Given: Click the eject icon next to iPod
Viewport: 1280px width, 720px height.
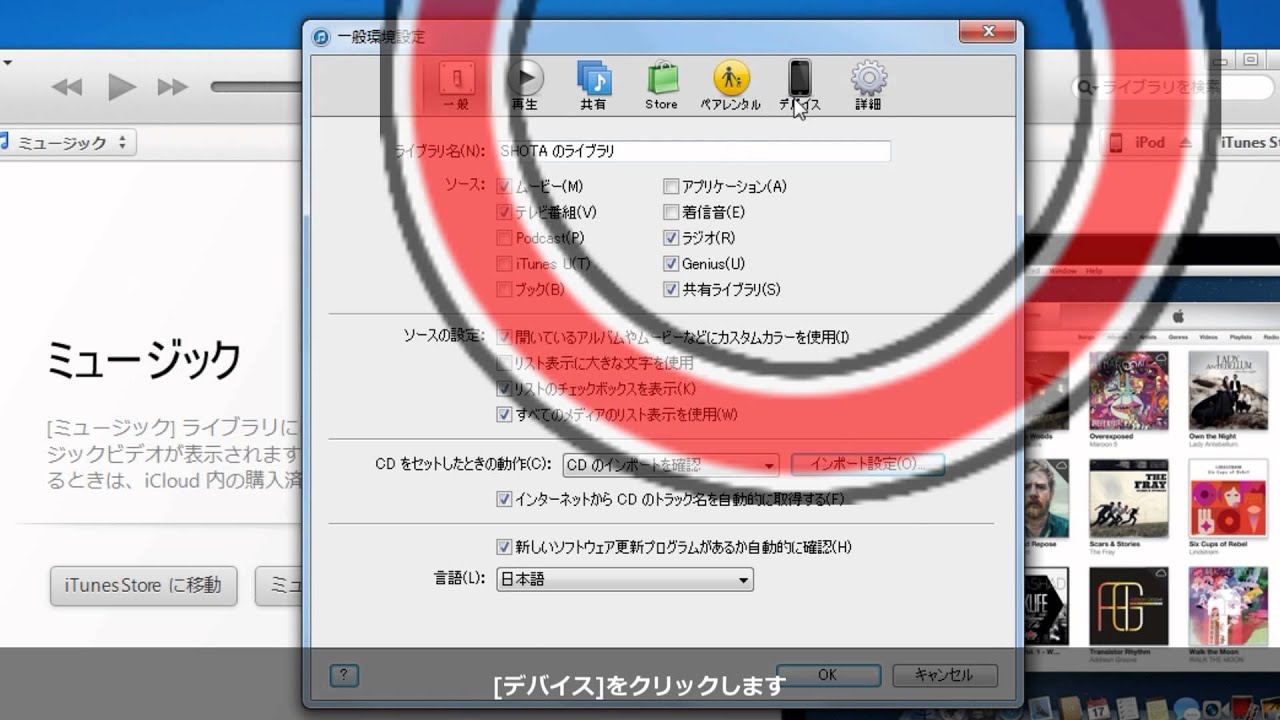Looking at the screenshot, I should (1186, 143).
